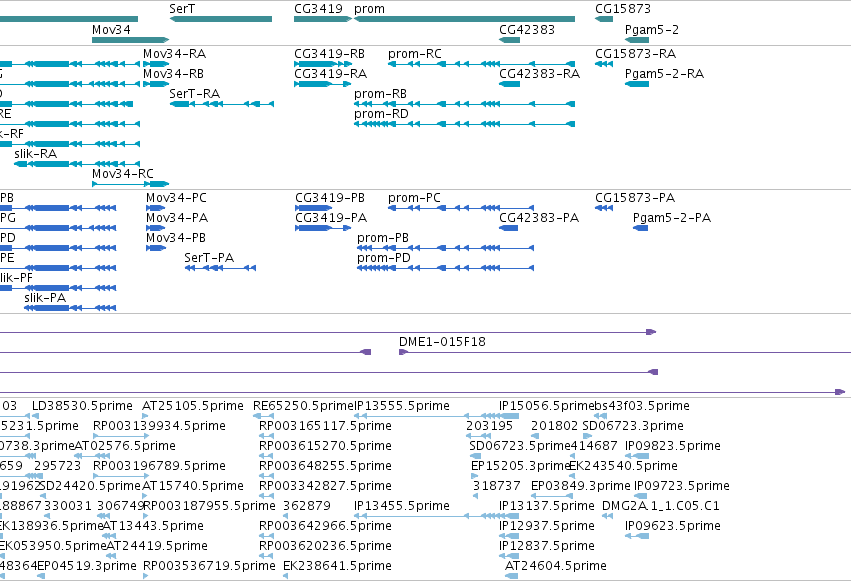
Task: Click the RE65250.5prime label
Action: (x=303, y=406)
